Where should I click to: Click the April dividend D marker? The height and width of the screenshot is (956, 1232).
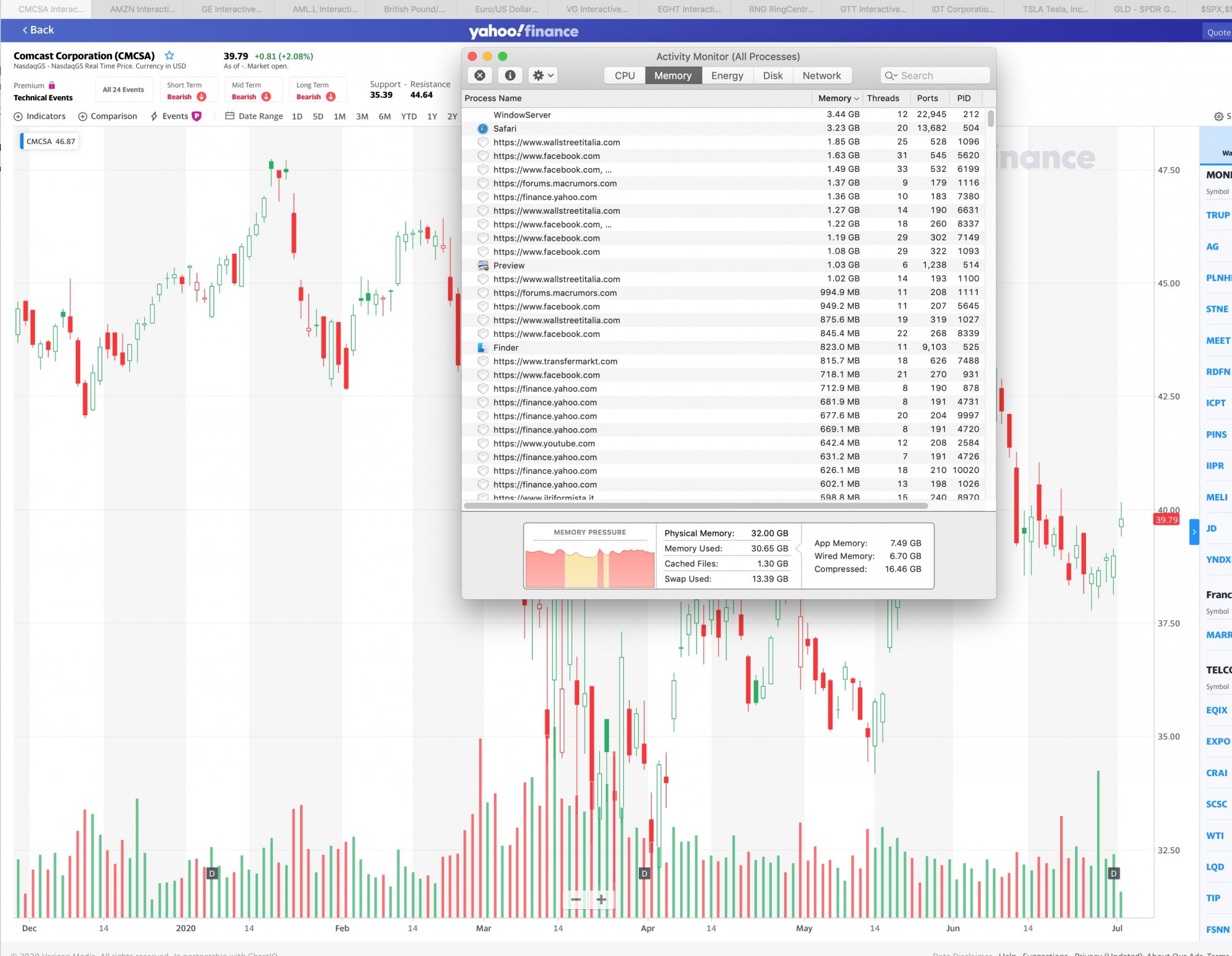[644, 873]
